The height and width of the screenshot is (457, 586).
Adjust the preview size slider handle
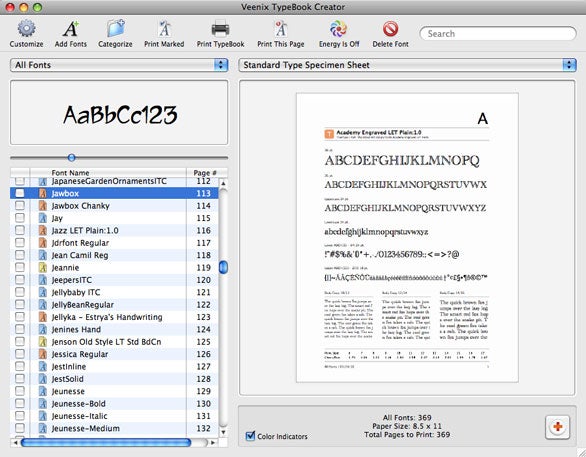(72, 158)
